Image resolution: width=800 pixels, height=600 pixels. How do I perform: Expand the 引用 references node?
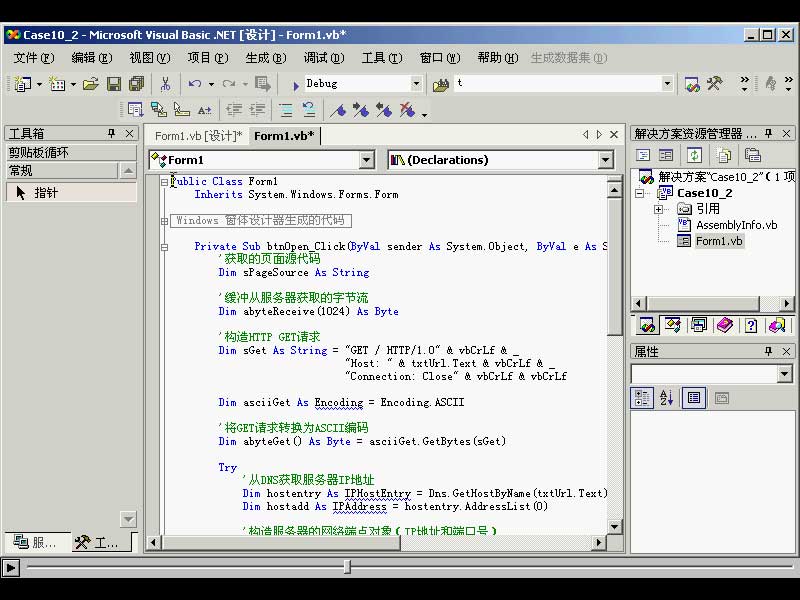[x=658, y=209]
